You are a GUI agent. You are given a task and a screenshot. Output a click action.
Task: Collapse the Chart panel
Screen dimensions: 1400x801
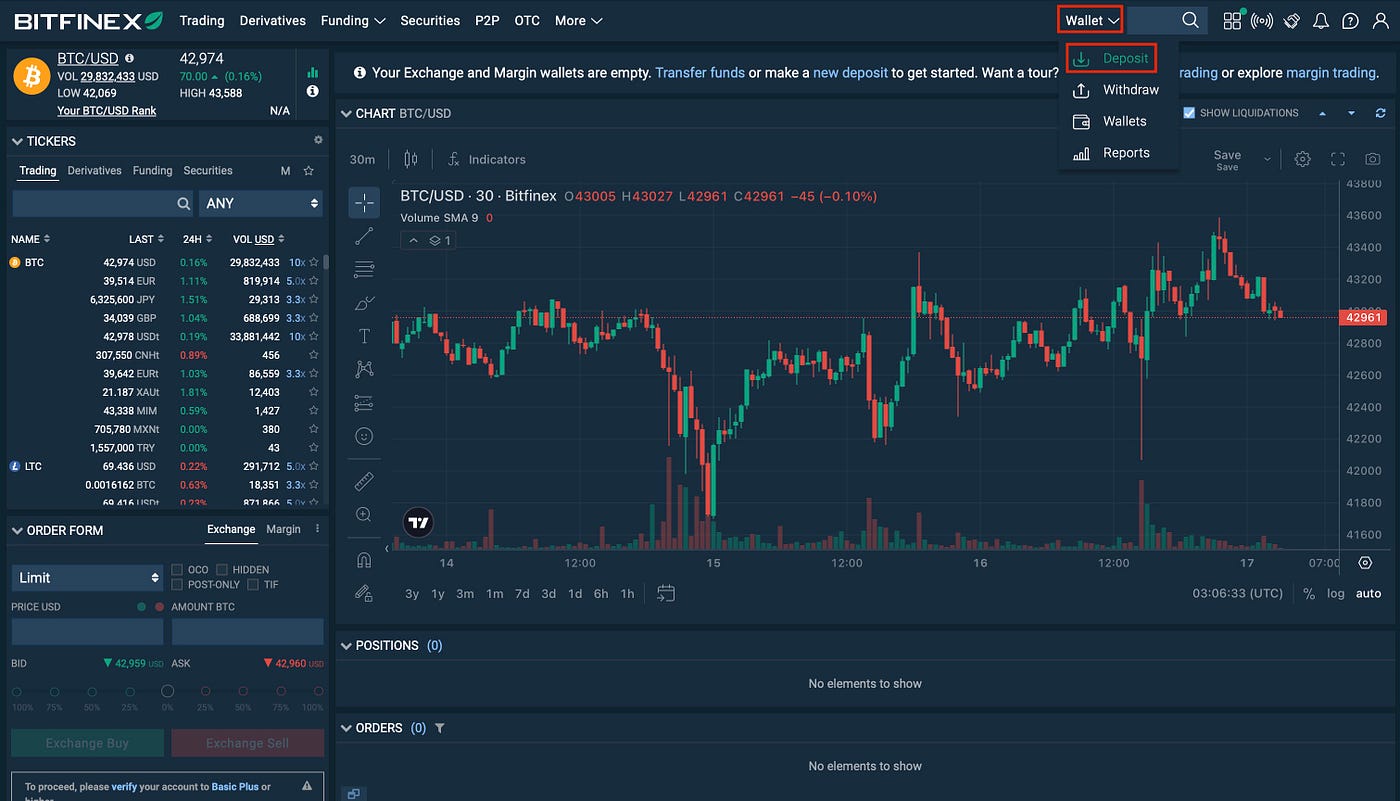coord(346,113)
